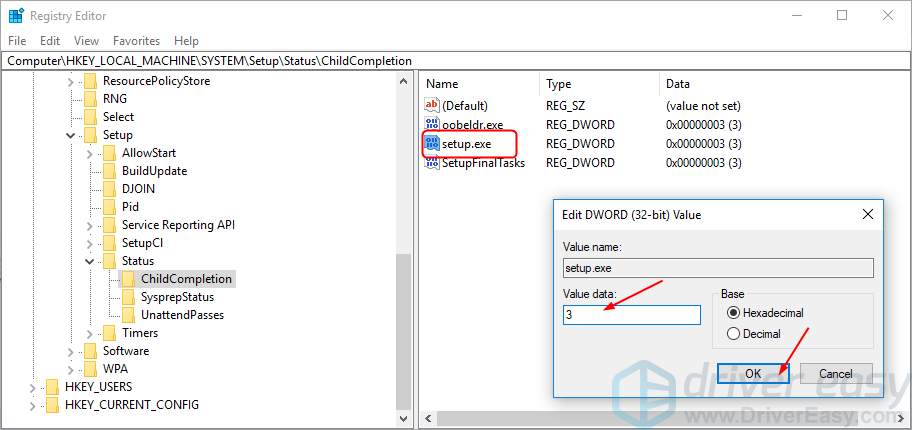Open the View menu
The height and width of the screenshot is (430, 912).
point(87,41)
